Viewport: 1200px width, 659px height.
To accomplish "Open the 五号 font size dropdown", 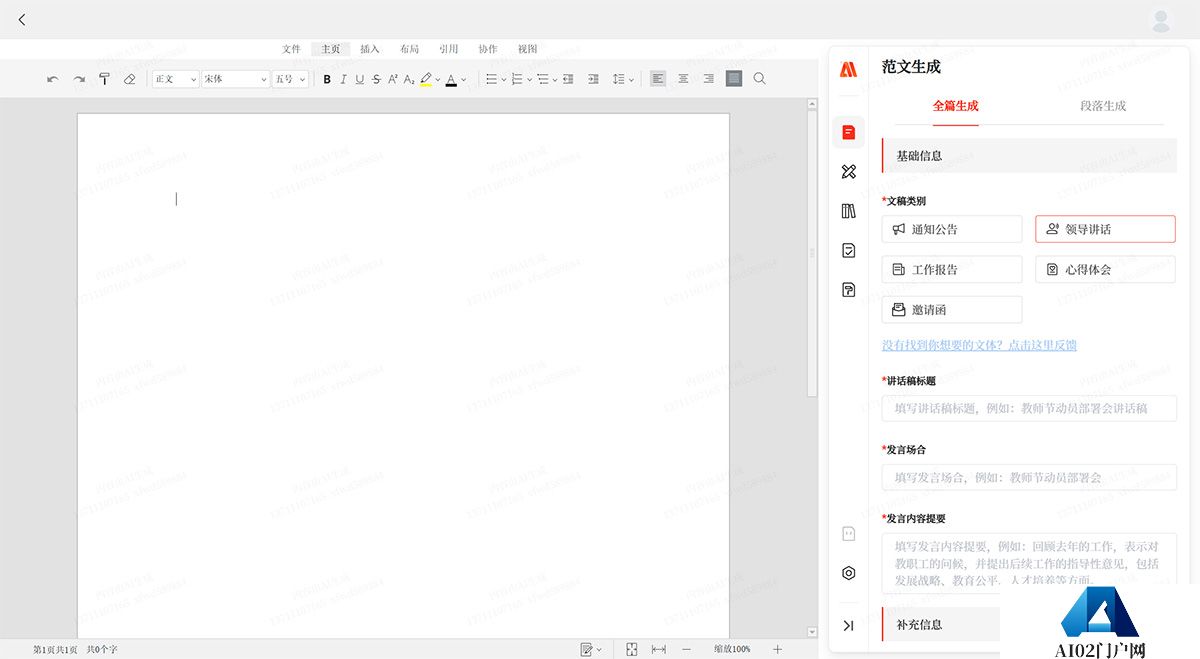I will [x=290, y=79].
